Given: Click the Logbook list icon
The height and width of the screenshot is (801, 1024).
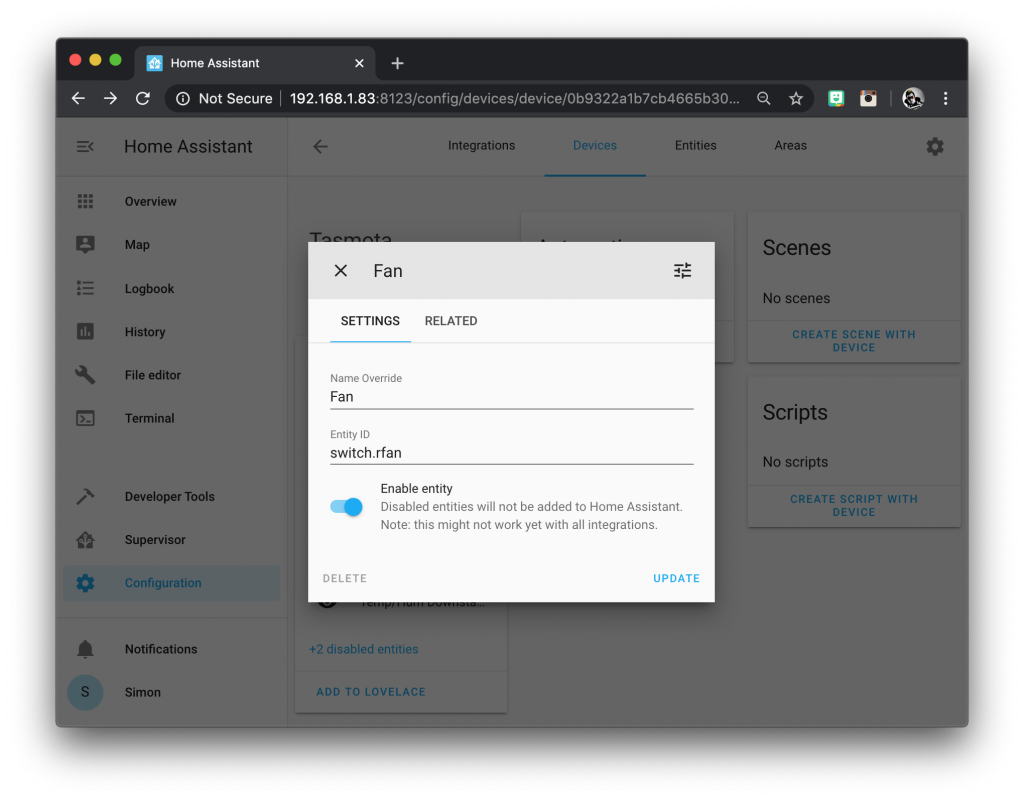Looking at the screenshot, I should point(85,288).
